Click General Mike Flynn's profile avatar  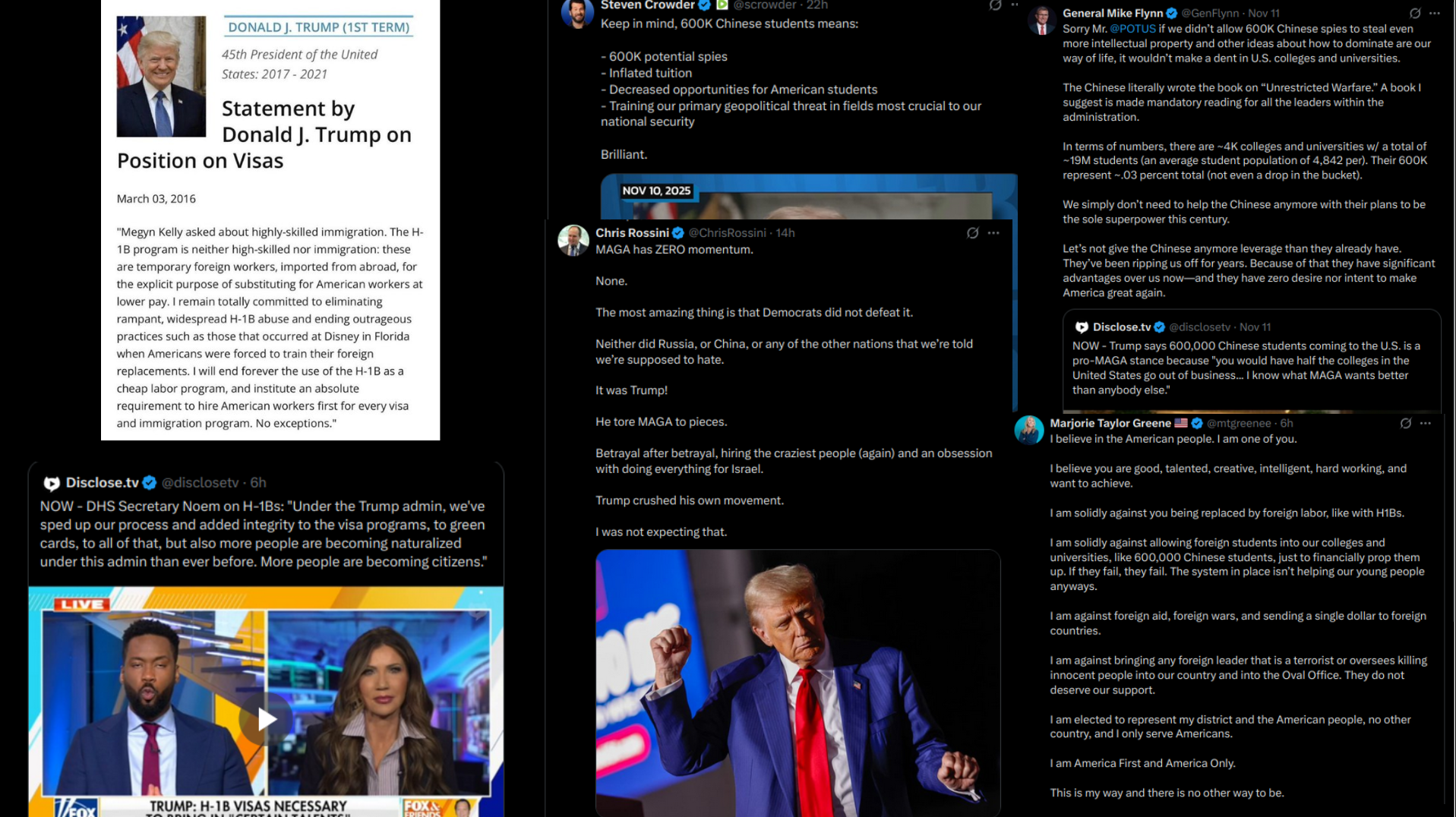tap(1041, 20)
